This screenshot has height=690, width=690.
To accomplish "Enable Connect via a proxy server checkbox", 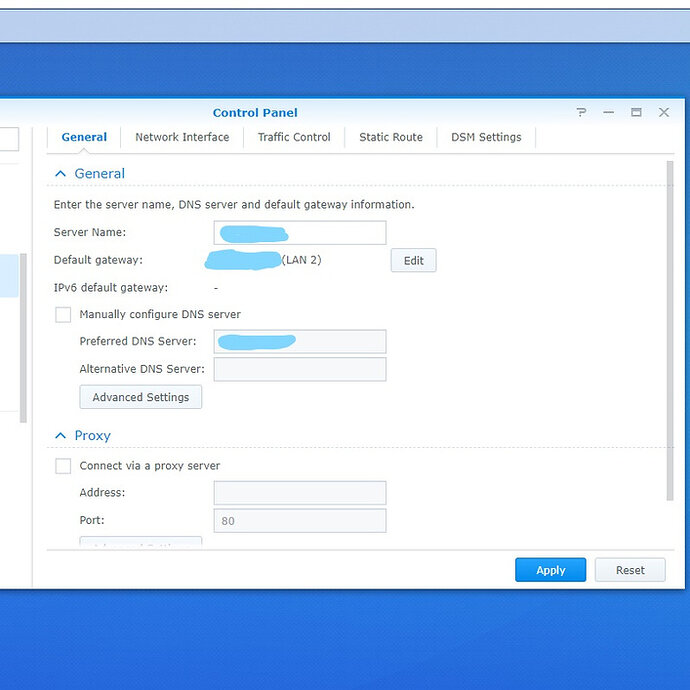I will [63, 466].
